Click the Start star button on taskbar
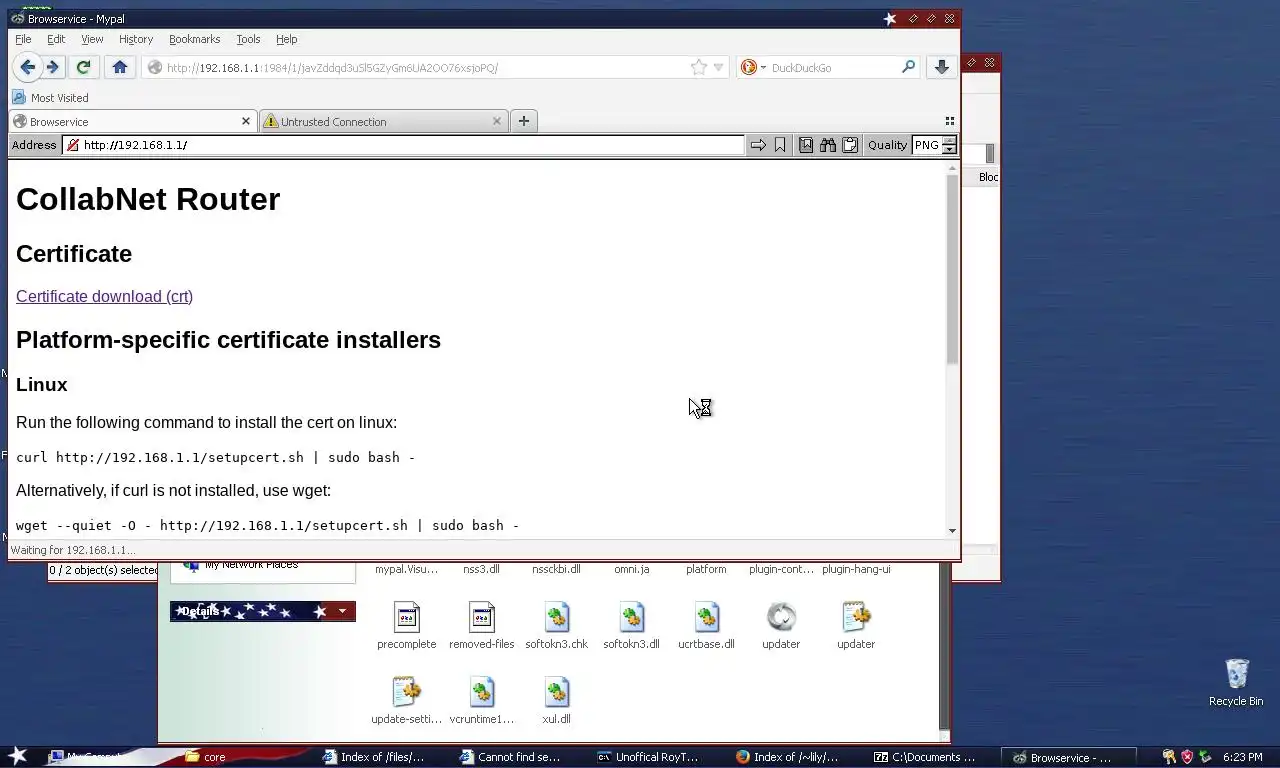The image size is (1280, 768). tap(18, 756)
